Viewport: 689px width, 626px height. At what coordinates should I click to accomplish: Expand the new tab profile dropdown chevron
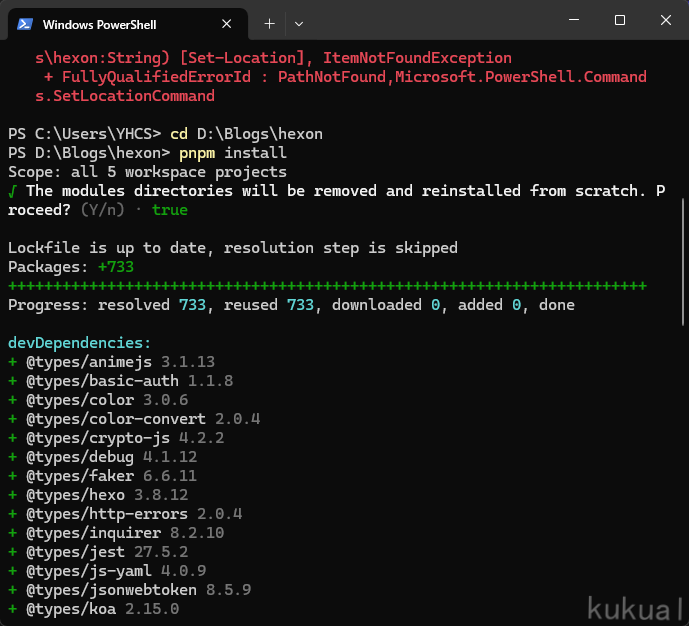[x=299, y=24]
